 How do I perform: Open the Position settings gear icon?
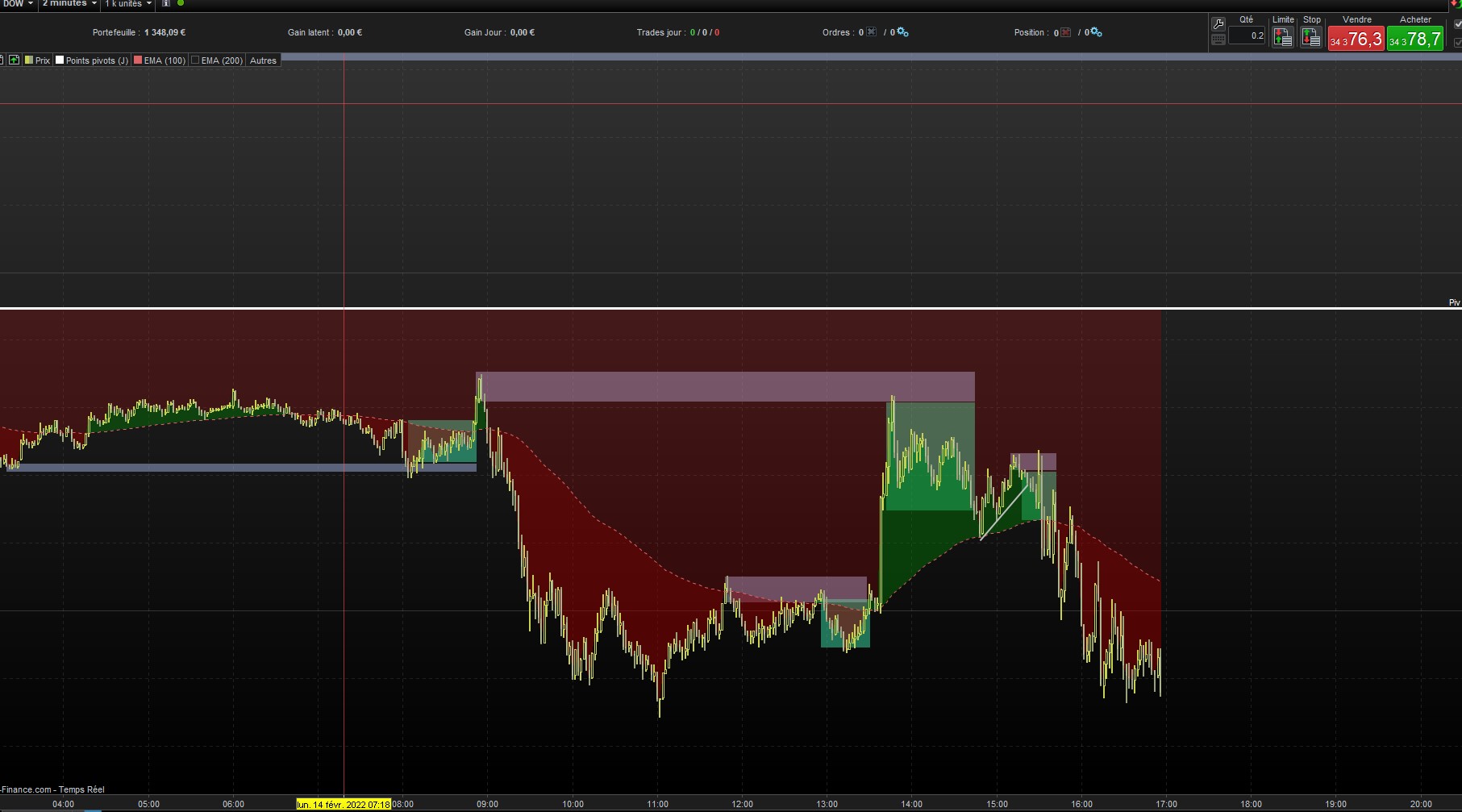click(1096, 32)
